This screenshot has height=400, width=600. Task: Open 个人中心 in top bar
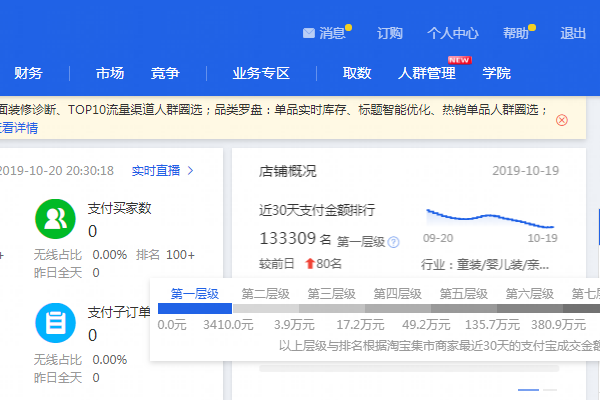(x=453, y=33)
